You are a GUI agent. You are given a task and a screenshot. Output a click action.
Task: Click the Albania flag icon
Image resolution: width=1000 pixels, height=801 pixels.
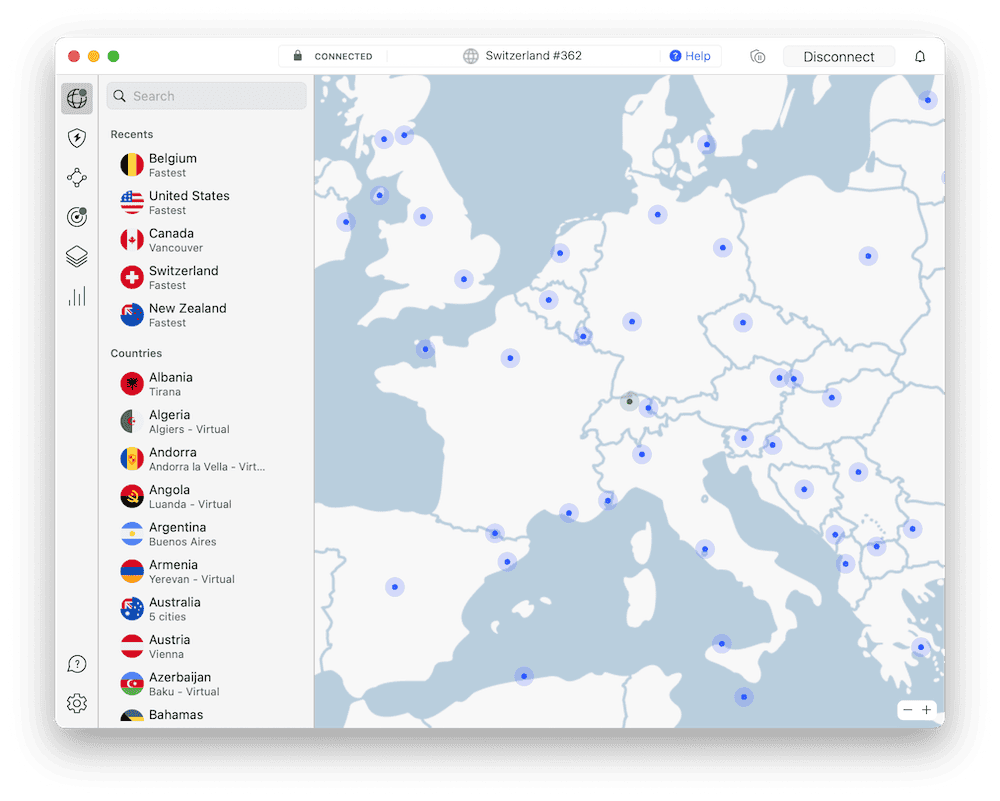coord(132,384)
